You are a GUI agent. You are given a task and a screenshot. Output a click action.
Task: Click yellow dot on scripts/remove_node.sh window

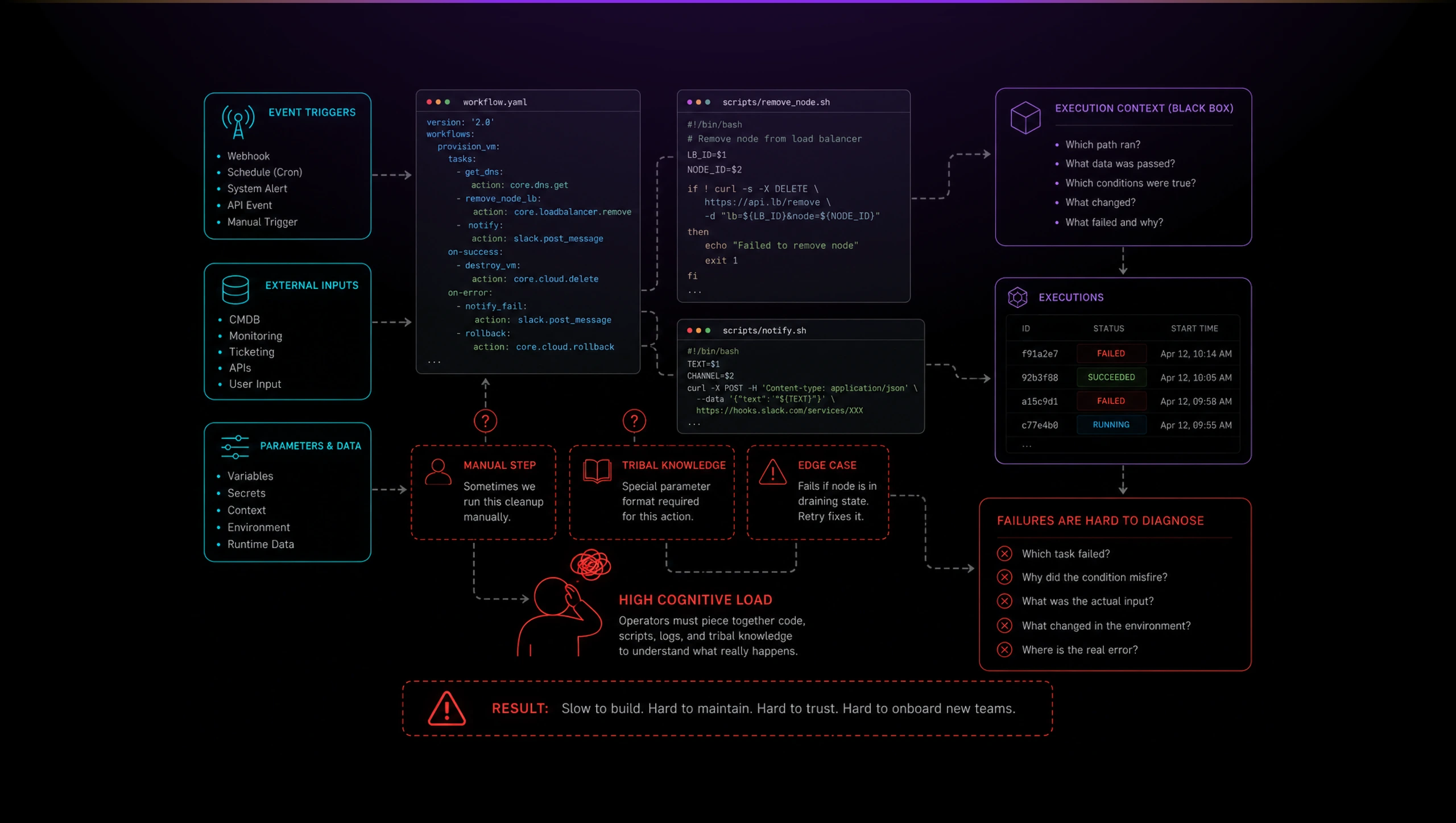[x=698, y=102]
